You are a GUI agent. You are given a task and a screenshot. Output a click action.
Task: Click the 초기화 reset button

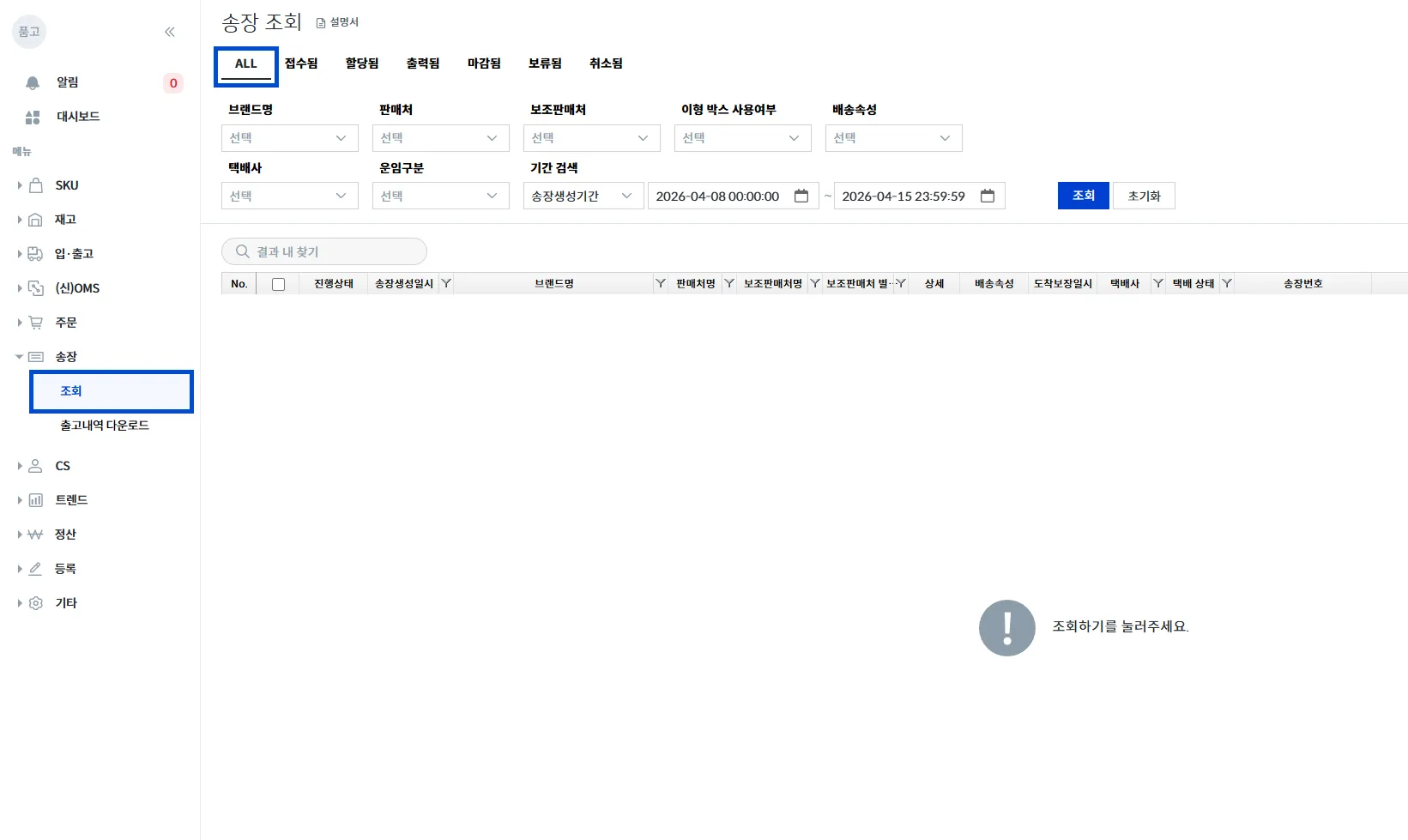1144,196
